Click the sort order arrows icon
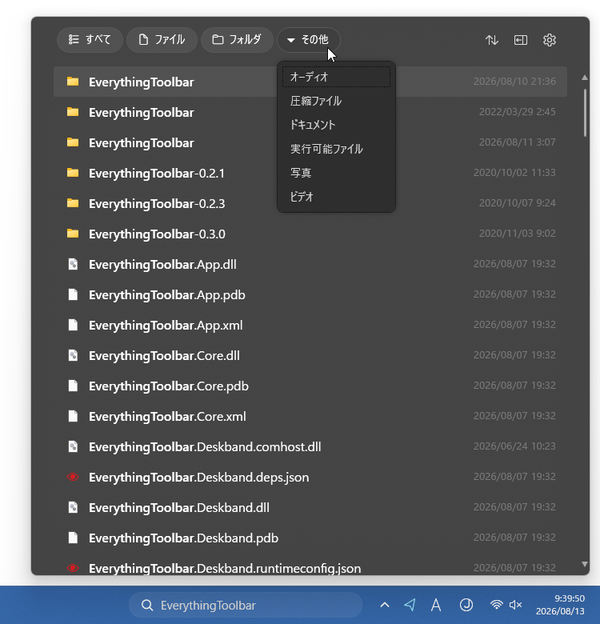The width and height of the screenshot is (600, 624). [492, 40]
